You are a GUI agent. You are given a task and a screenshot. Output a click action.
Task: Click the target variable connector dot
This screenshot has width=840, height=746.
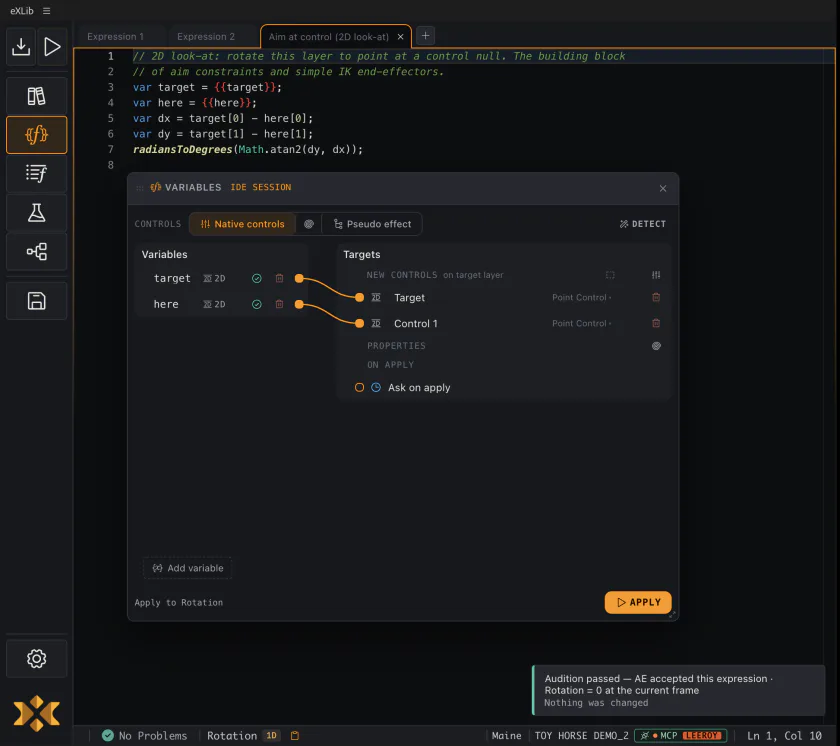point(299,278)
